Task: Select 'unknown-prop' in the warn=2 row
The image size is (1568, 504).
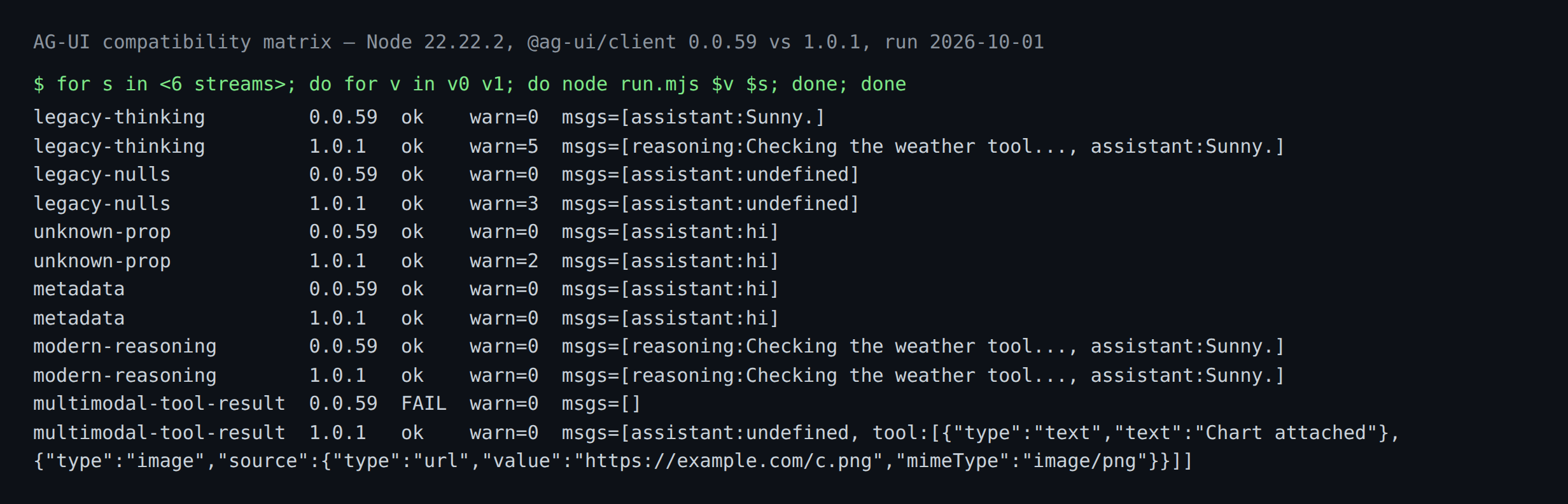Action: (x=102, y=261)
